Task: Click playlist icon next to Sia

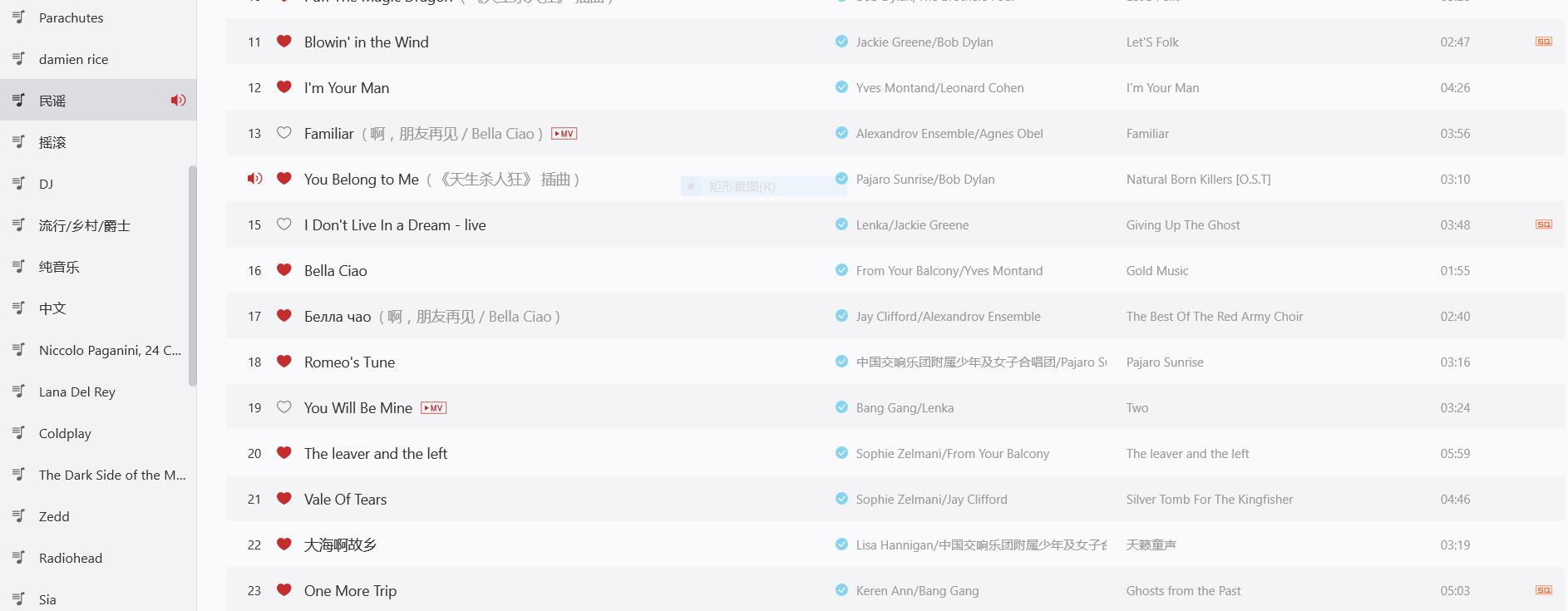Action: (x=18, y=599)
